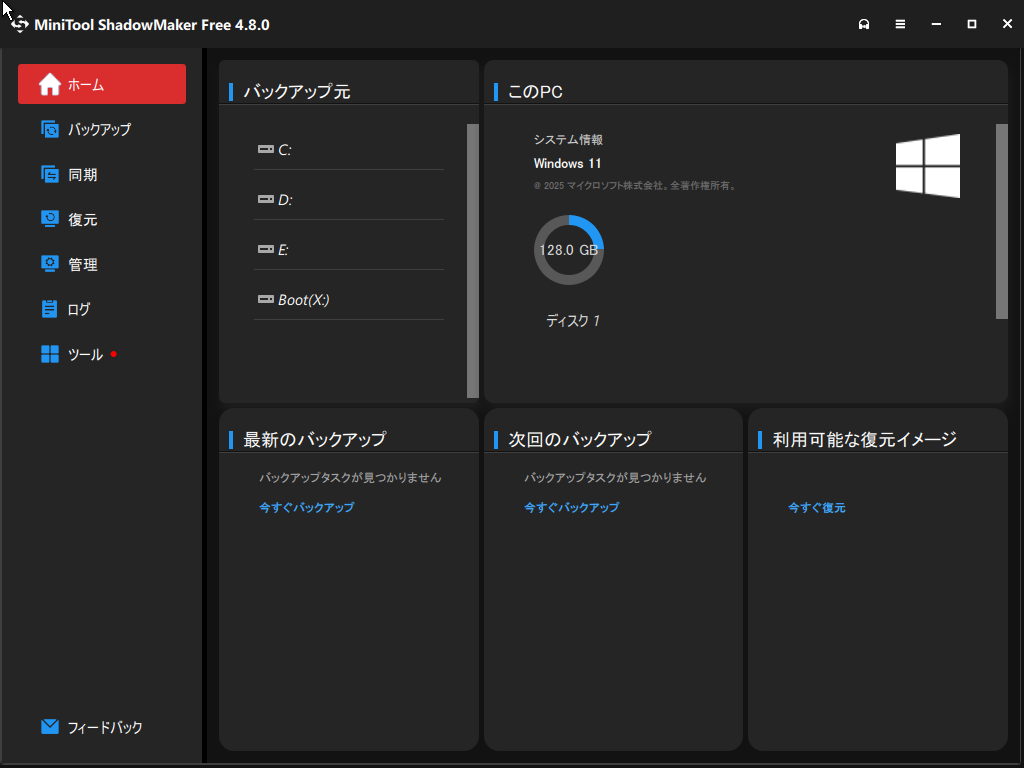
Task: Select drive C: in backup source list
Action: click(x=284, y=150)
